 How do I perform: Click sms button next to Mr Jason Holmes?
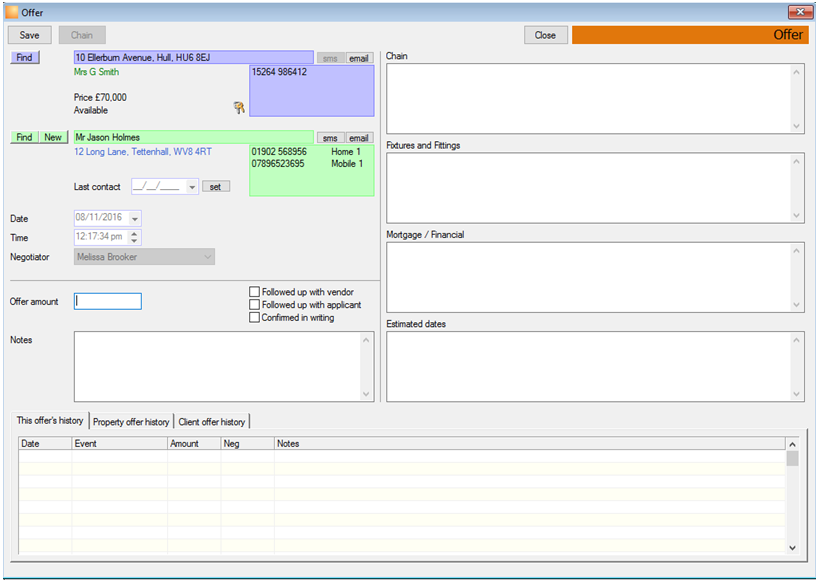click(x=330, y=138)
